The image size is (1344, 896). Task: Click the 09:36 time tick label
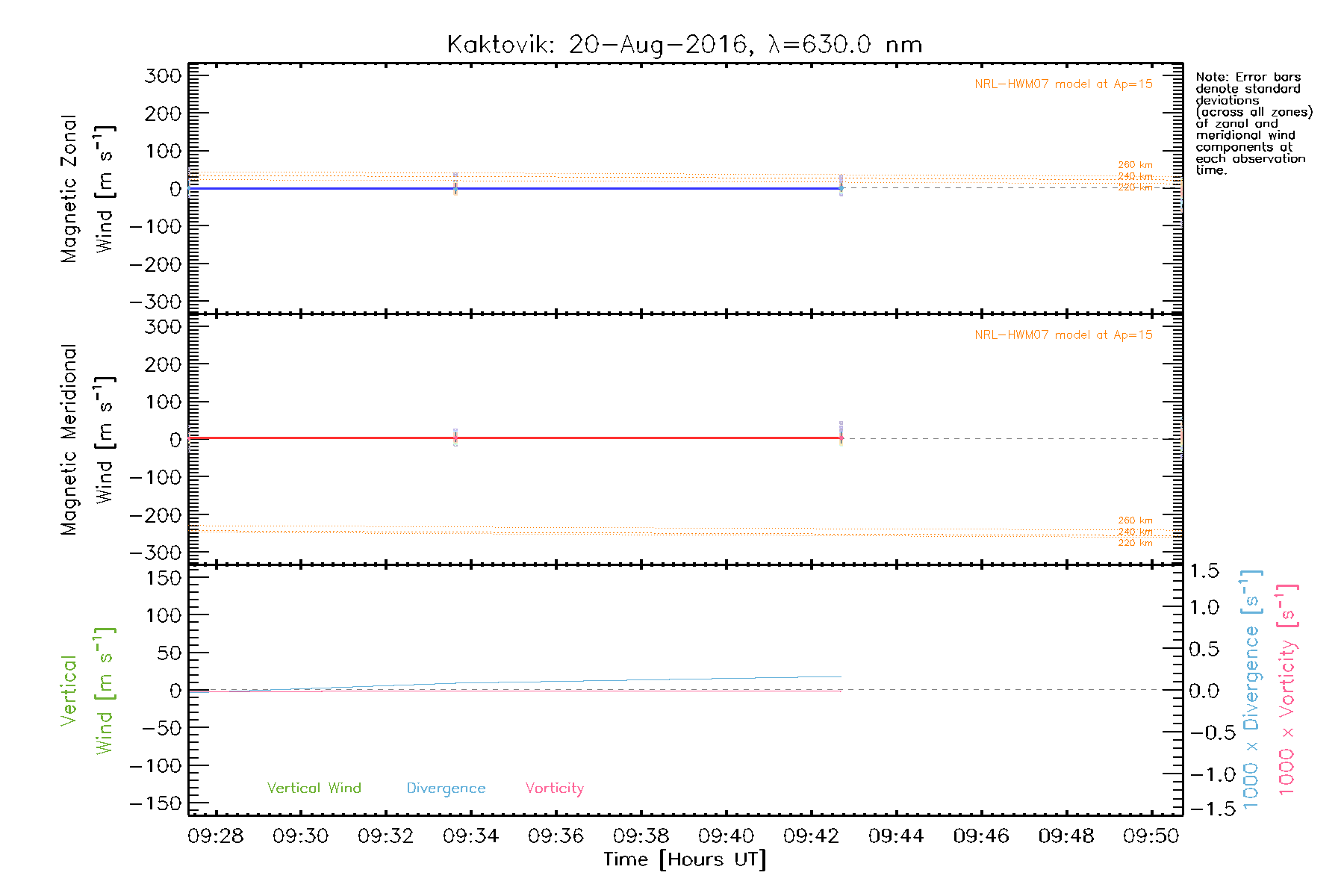click(556, 836)
